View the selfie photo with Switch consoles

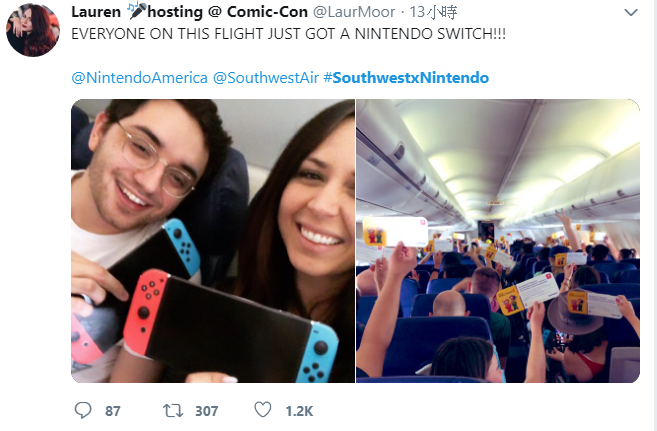pos(213,241)
